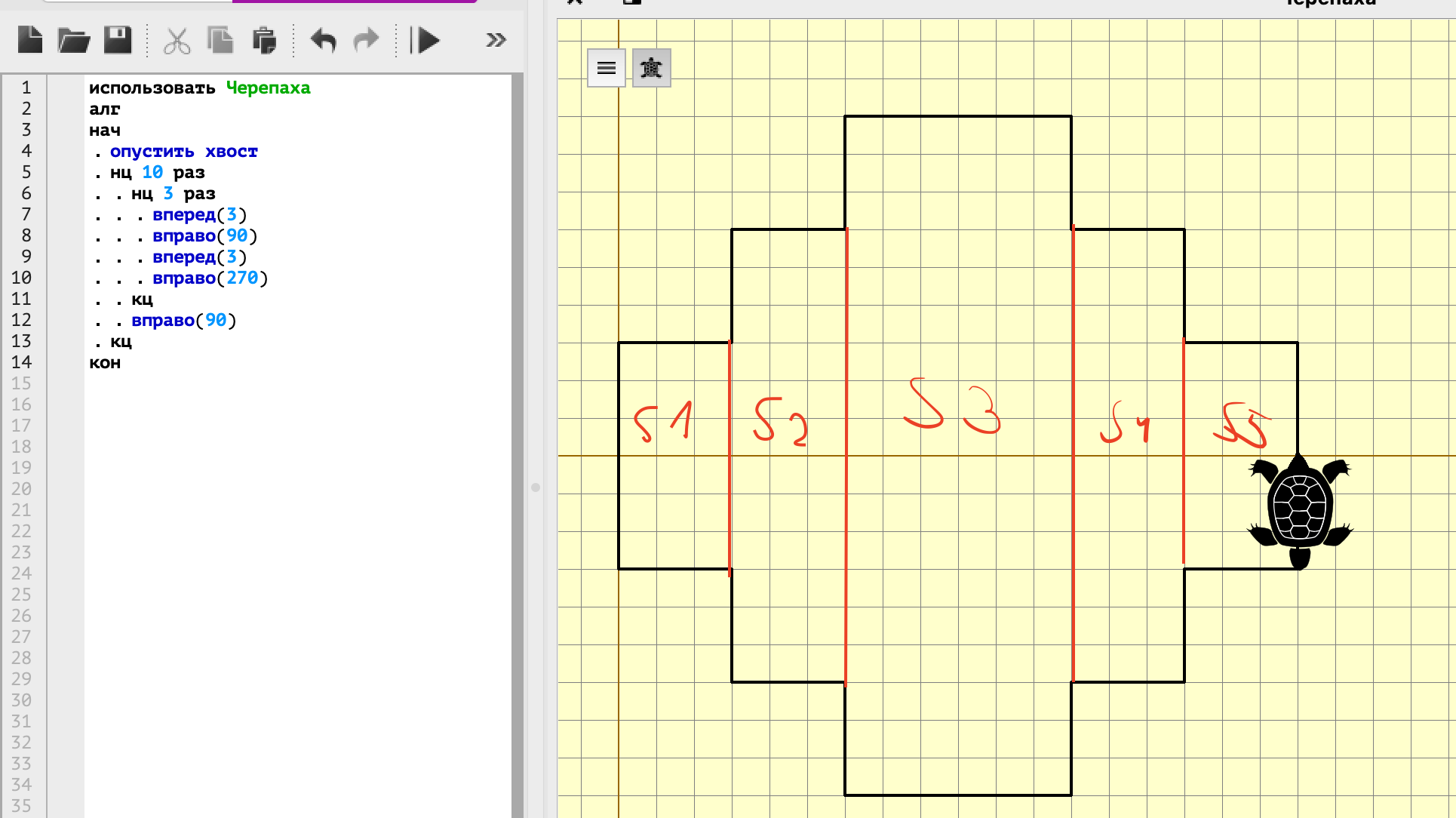Expand toolbar overflow chevron
Image resolution: width=1456 pixels, height=818 pixels.
click(496, 40)
